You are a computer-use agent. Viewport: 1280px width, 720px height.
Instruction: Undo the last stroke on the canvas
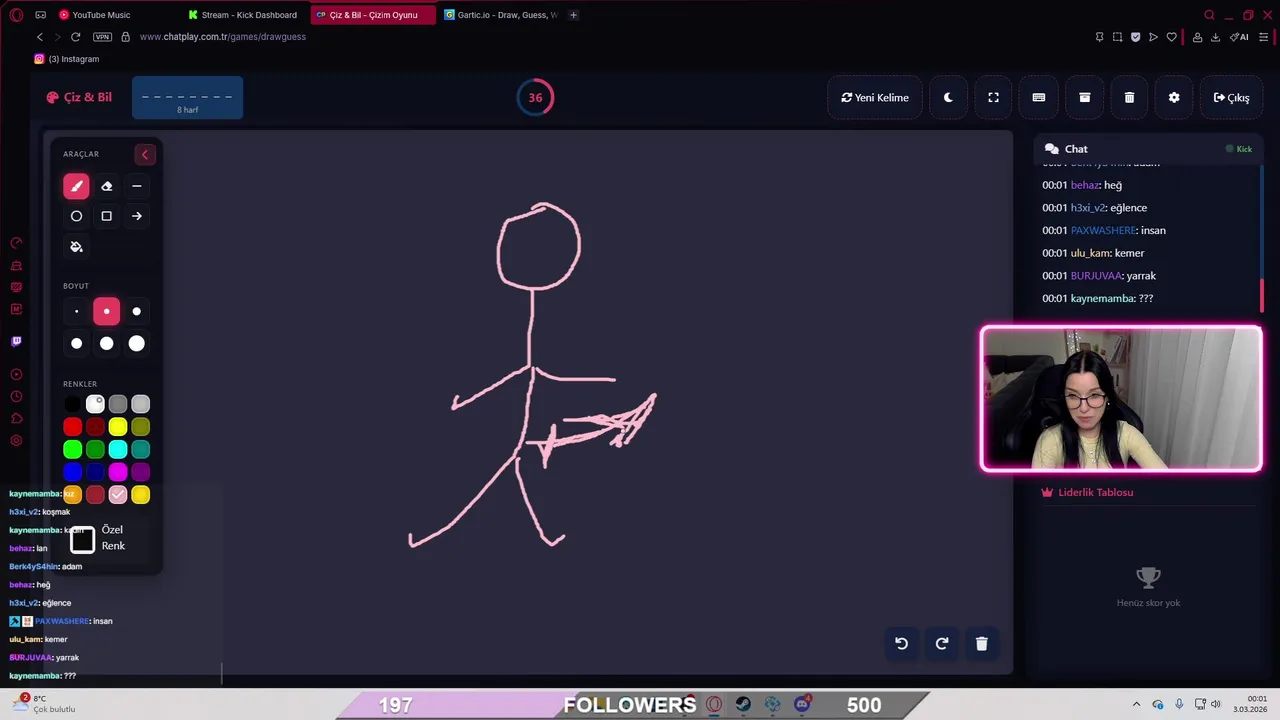pyautogui.click(x=901, y=644)
